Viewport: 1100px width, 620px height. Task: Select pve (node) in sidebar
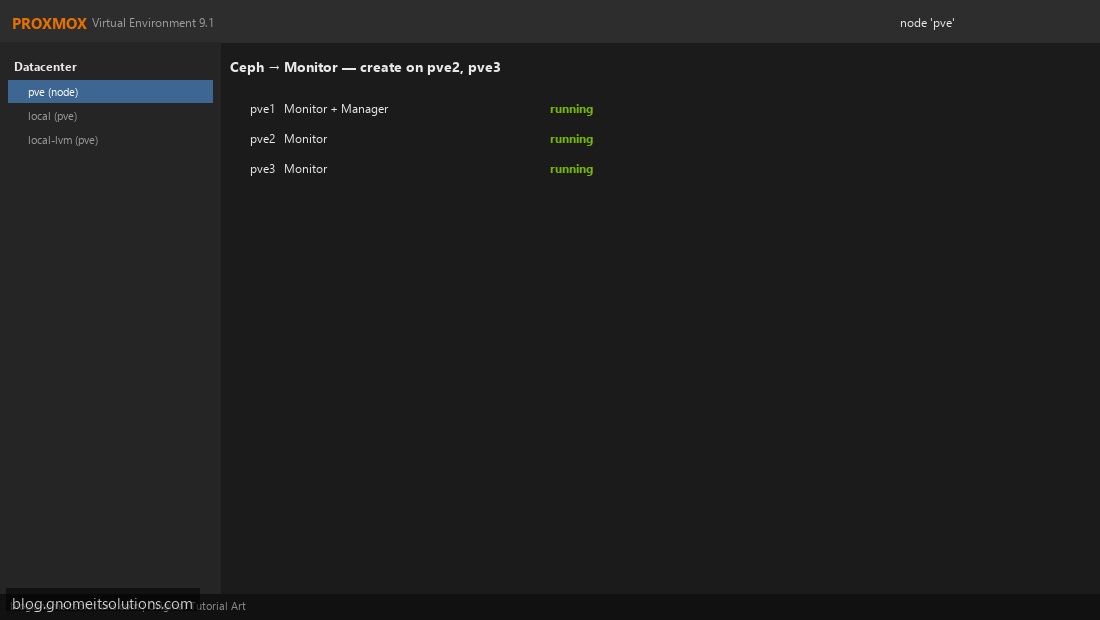pos(110,92)
